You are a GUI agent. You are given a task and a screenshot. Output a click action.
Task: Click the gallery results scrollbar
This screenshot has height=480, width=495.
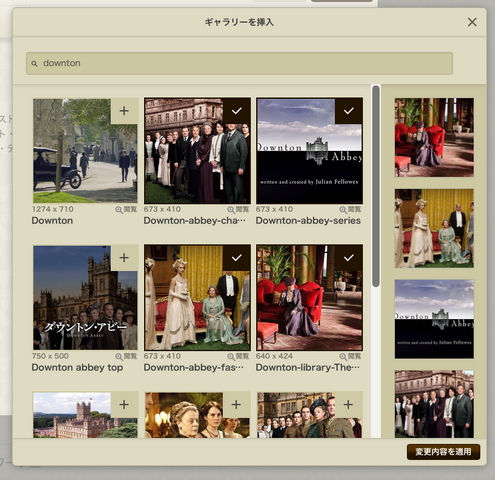tap(376, 186)
